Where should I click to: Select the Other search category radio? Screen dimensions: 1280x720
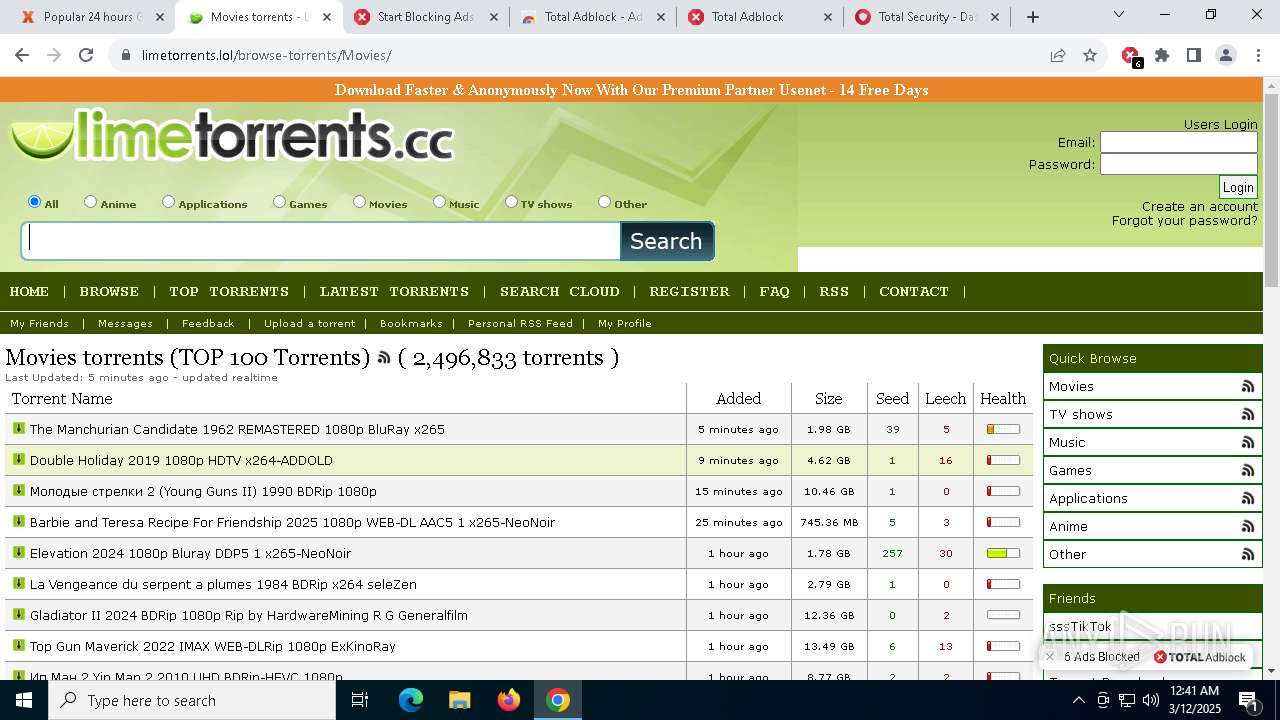(x=604, y=201)
